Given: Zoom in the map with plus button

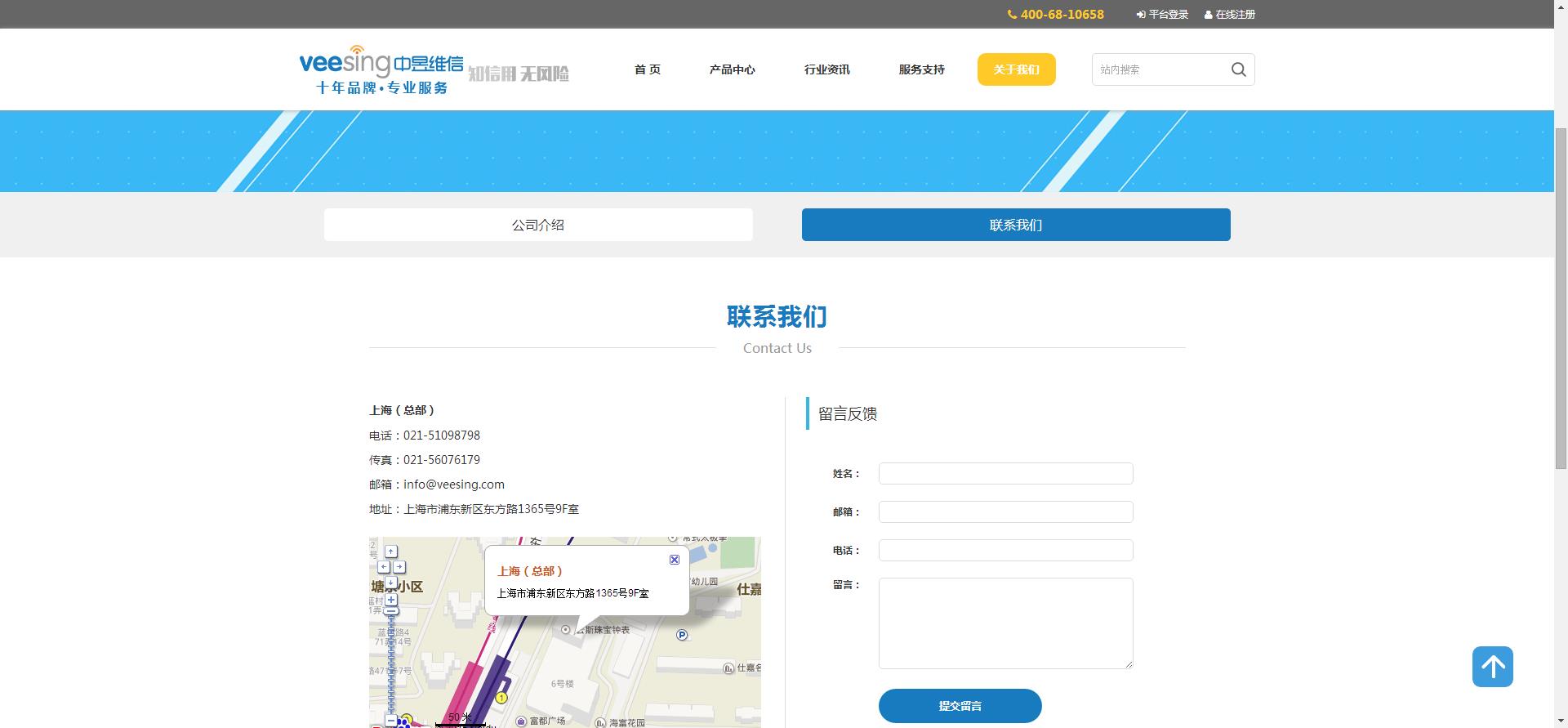Looking at the screenshot, I should pos(391,600).
